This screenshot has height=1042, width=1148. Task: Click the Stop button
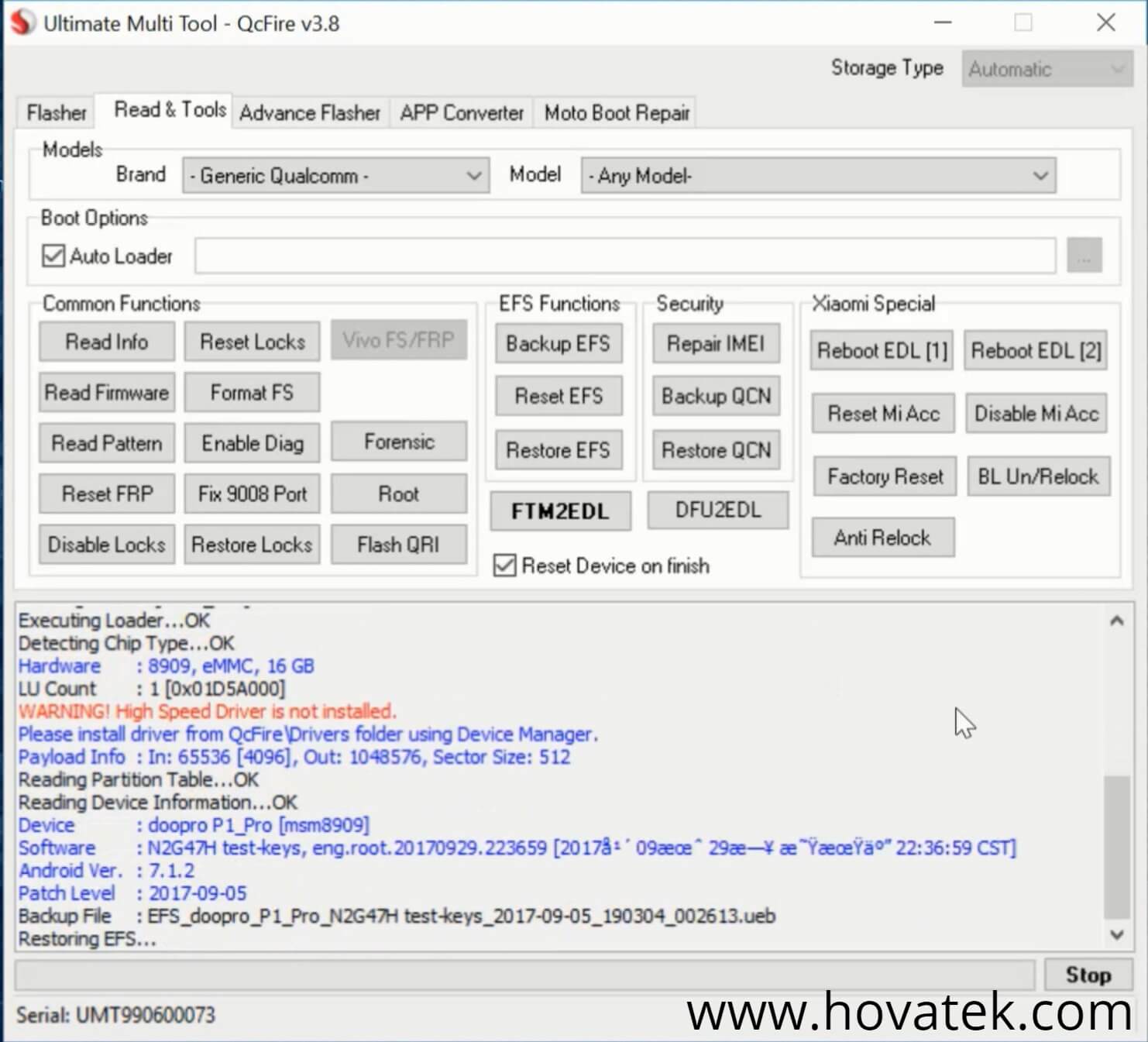point(1088,975)
